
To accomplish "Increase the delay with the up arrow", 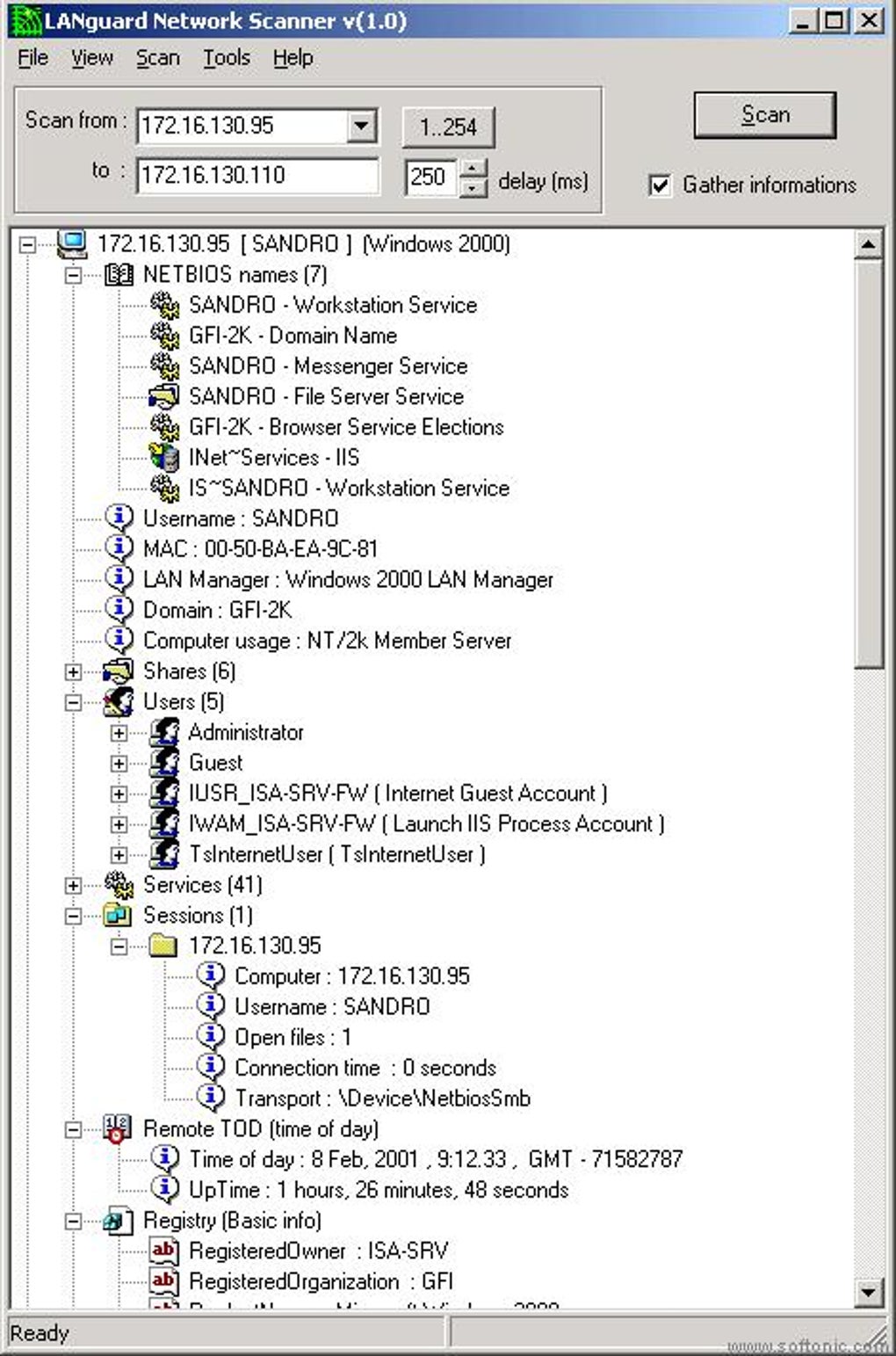I will [x=473, y=168].
